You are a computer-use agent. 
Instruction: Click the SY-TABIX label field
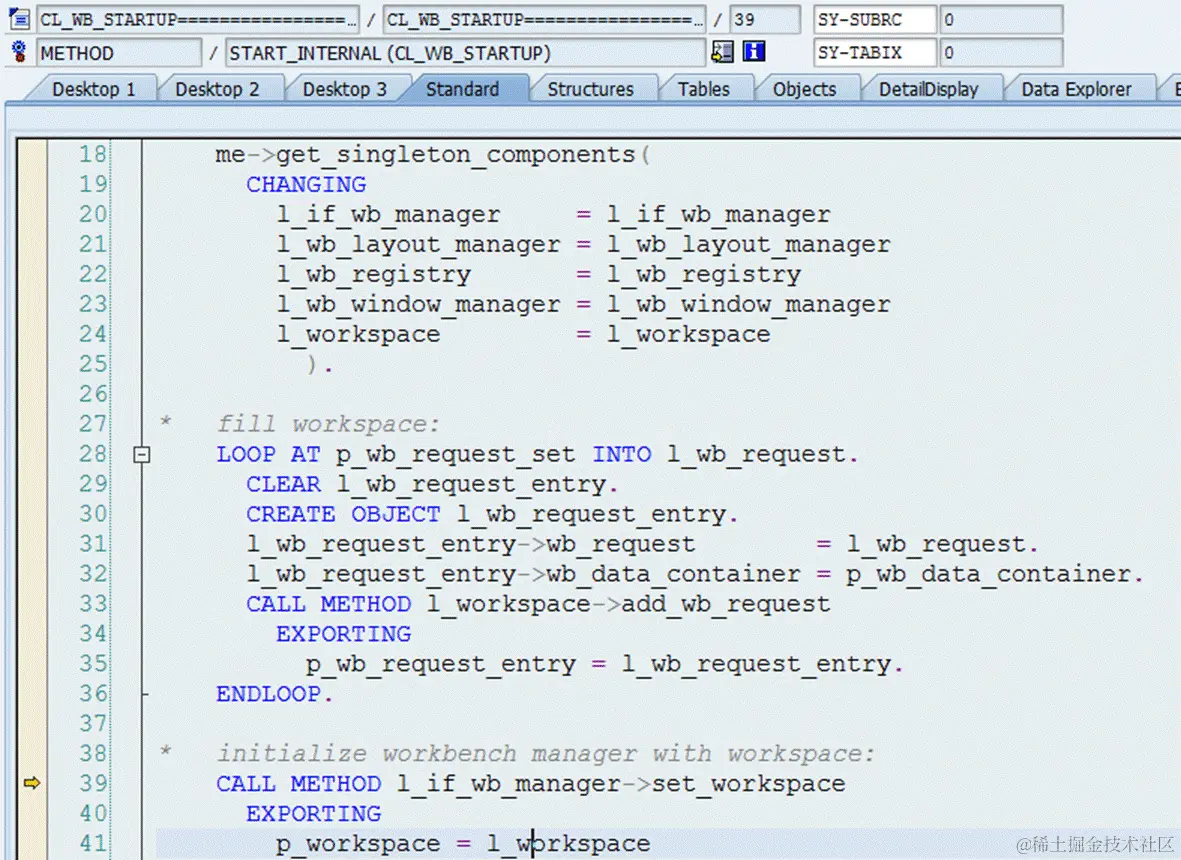(x=874, y=53)
